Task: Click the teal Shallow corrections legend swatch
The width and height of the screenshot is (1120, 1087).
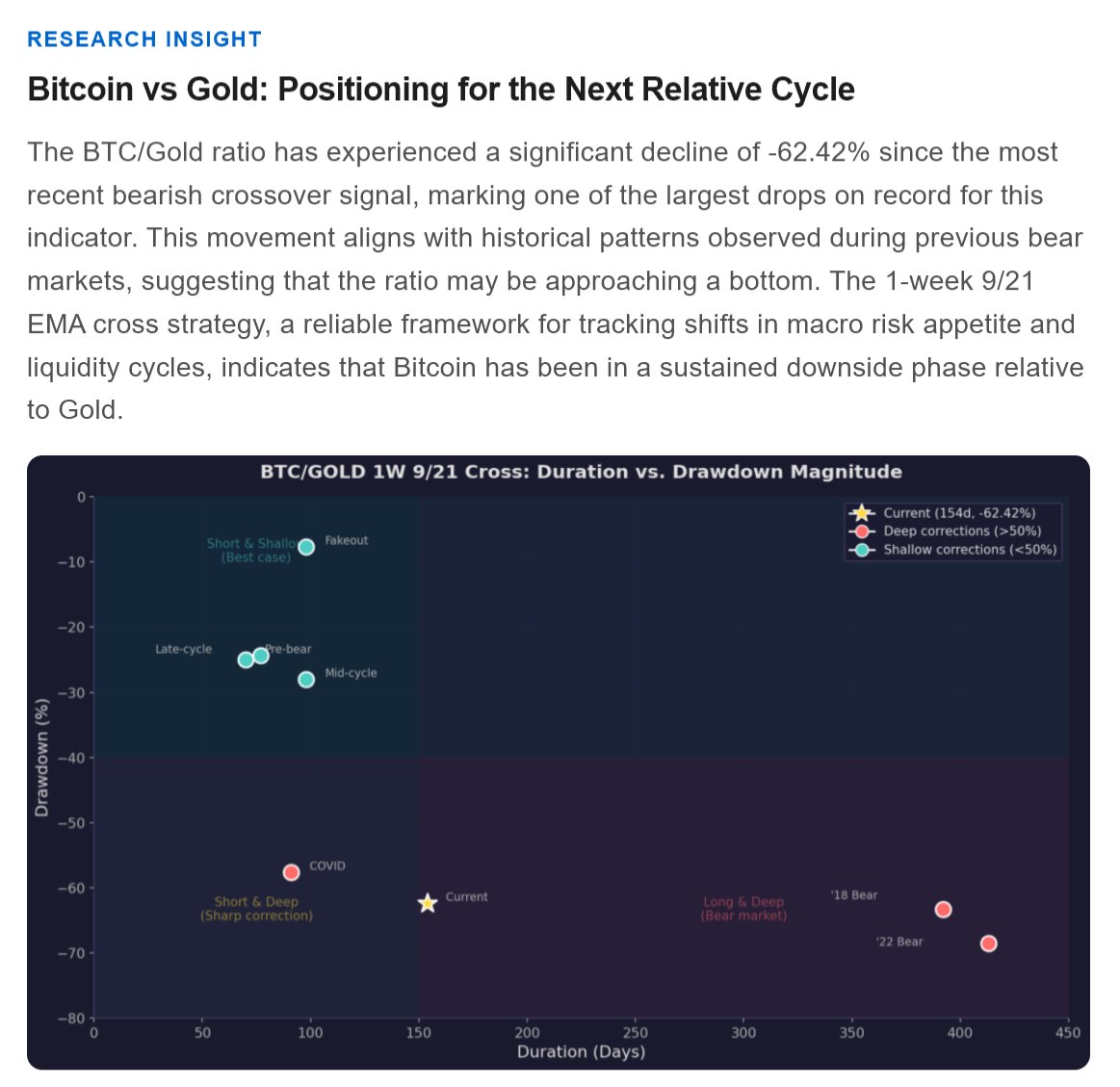Action: tap(862, 550)
